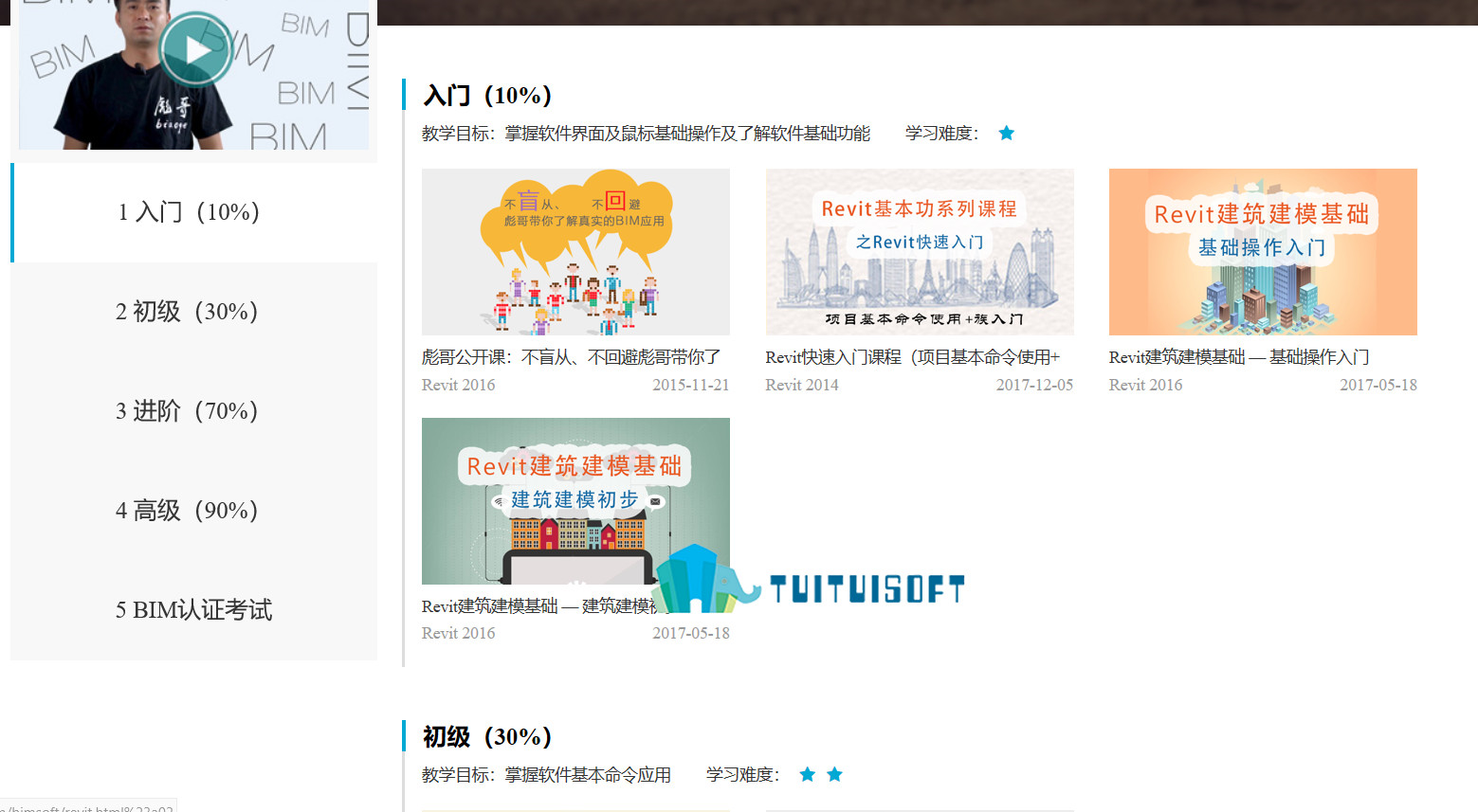Click Revit建筑建模基础 — 基础操作入门 link

click(x=1239, y=357)
